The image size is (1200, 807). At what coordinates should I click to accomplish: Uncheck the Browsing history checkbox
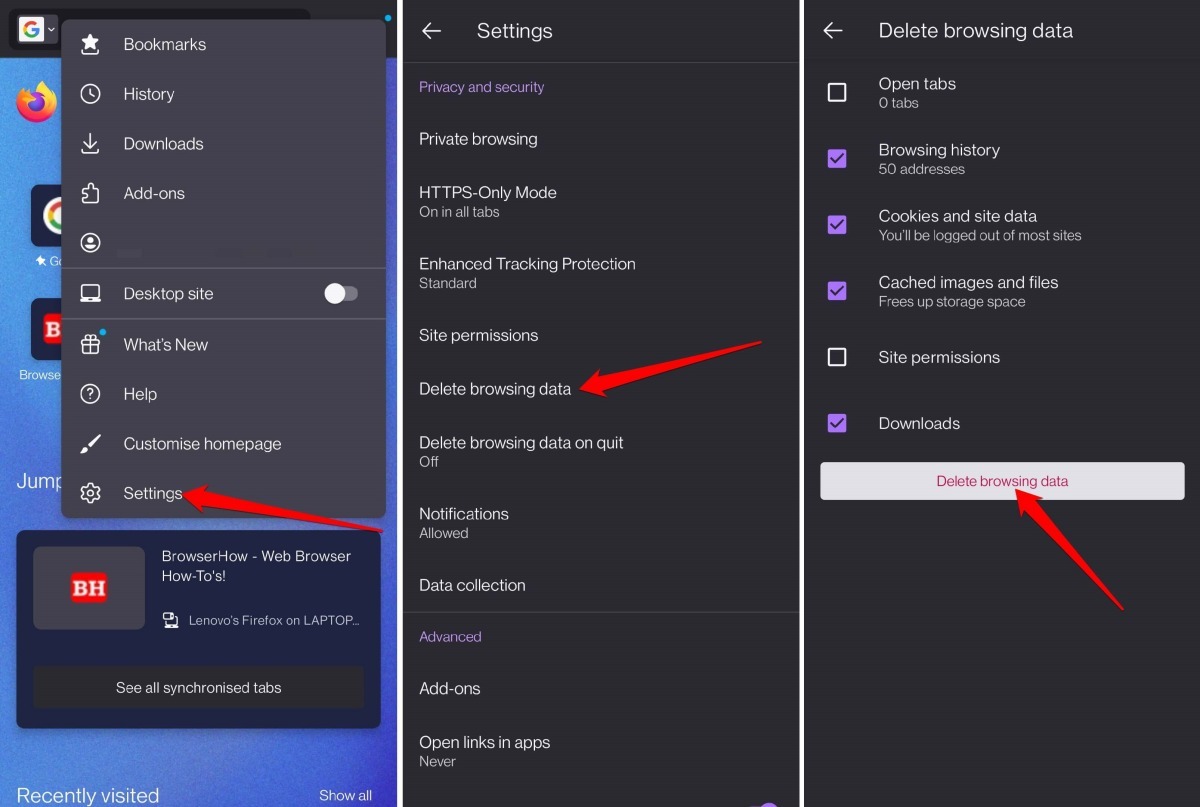[x=836, y=158]
